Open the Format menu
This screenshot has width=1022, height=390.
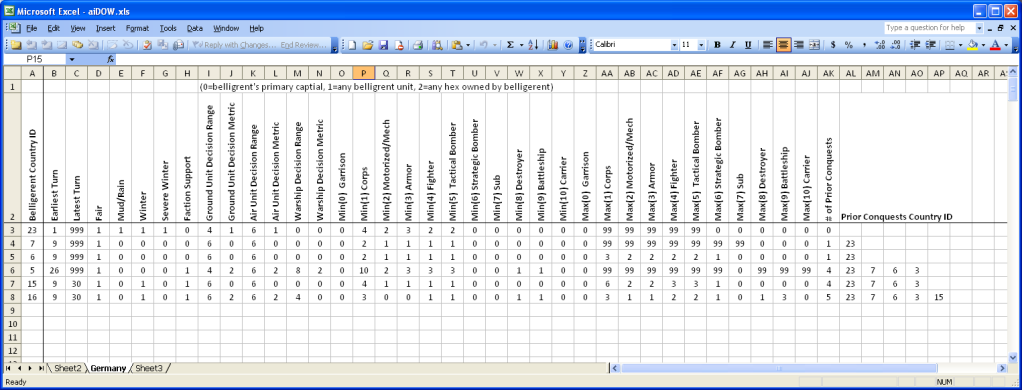(138, 28)
